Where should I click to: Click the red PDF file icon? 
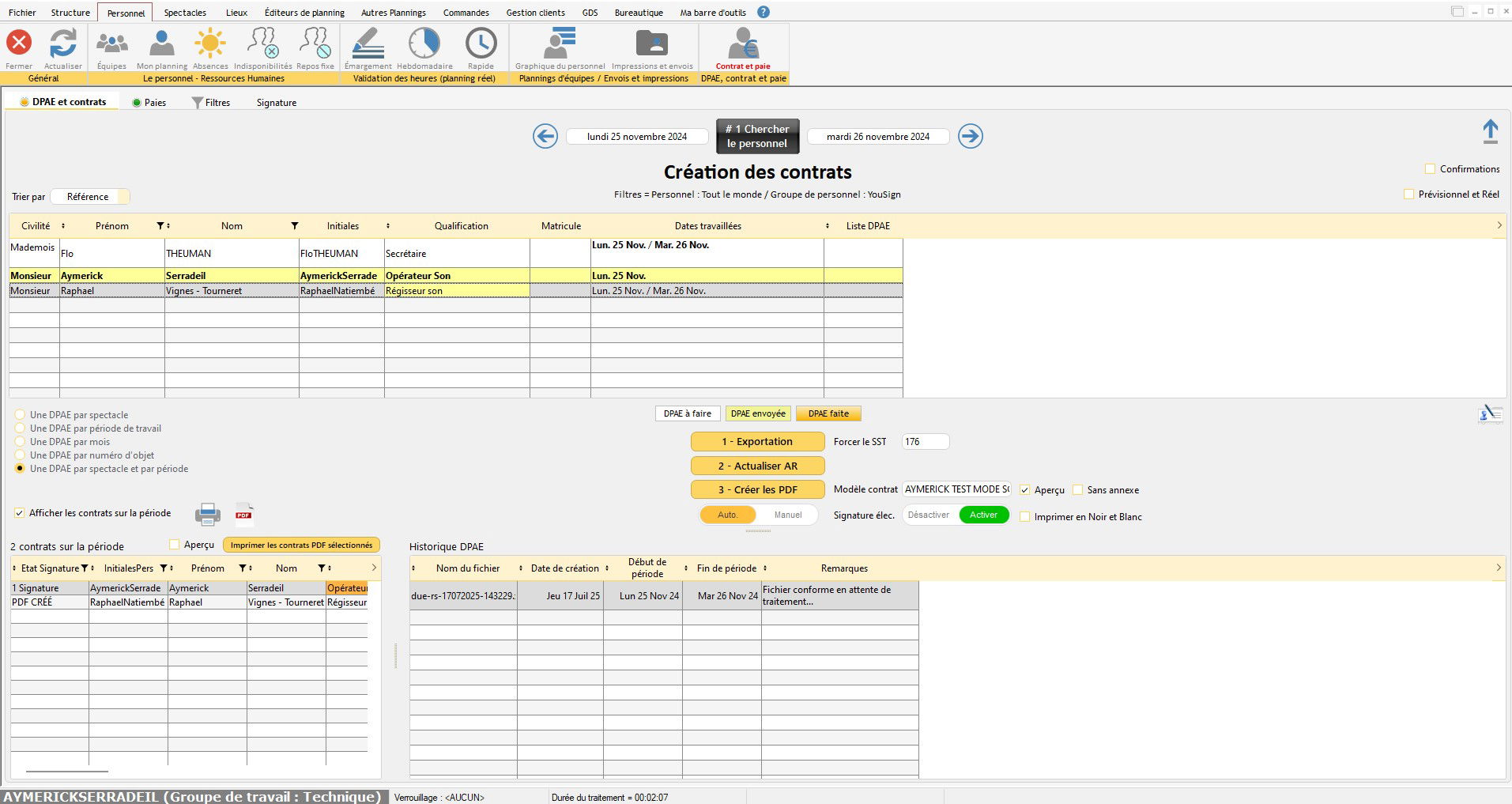pos(244,515)
